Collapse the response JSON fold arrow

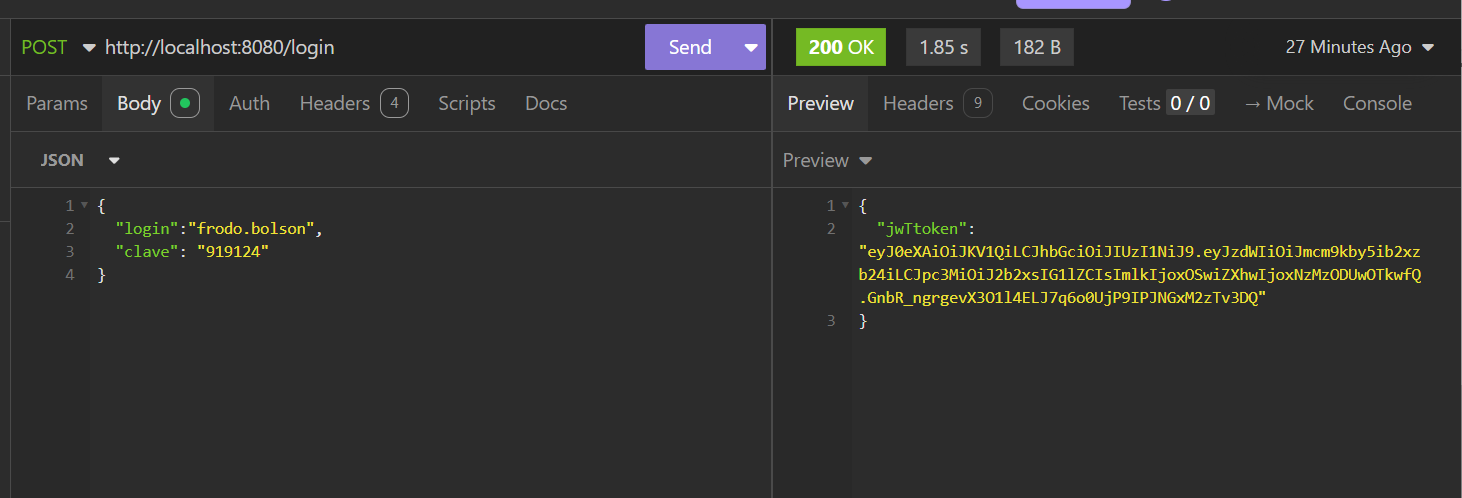point(845,206)
